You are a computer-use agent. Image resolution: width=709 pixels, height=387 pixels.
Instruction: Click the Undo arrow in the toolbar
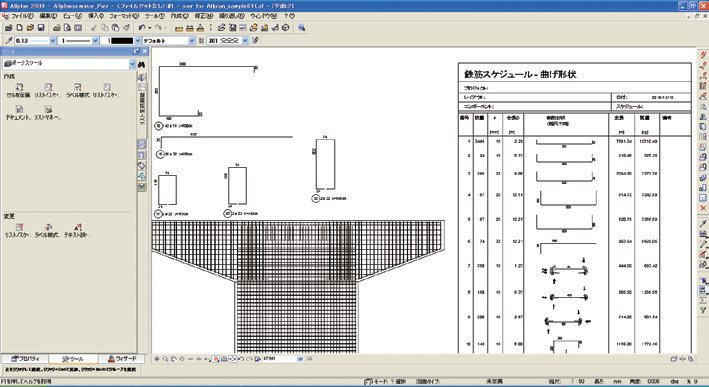pyautogui.click(x=142, y=28)
